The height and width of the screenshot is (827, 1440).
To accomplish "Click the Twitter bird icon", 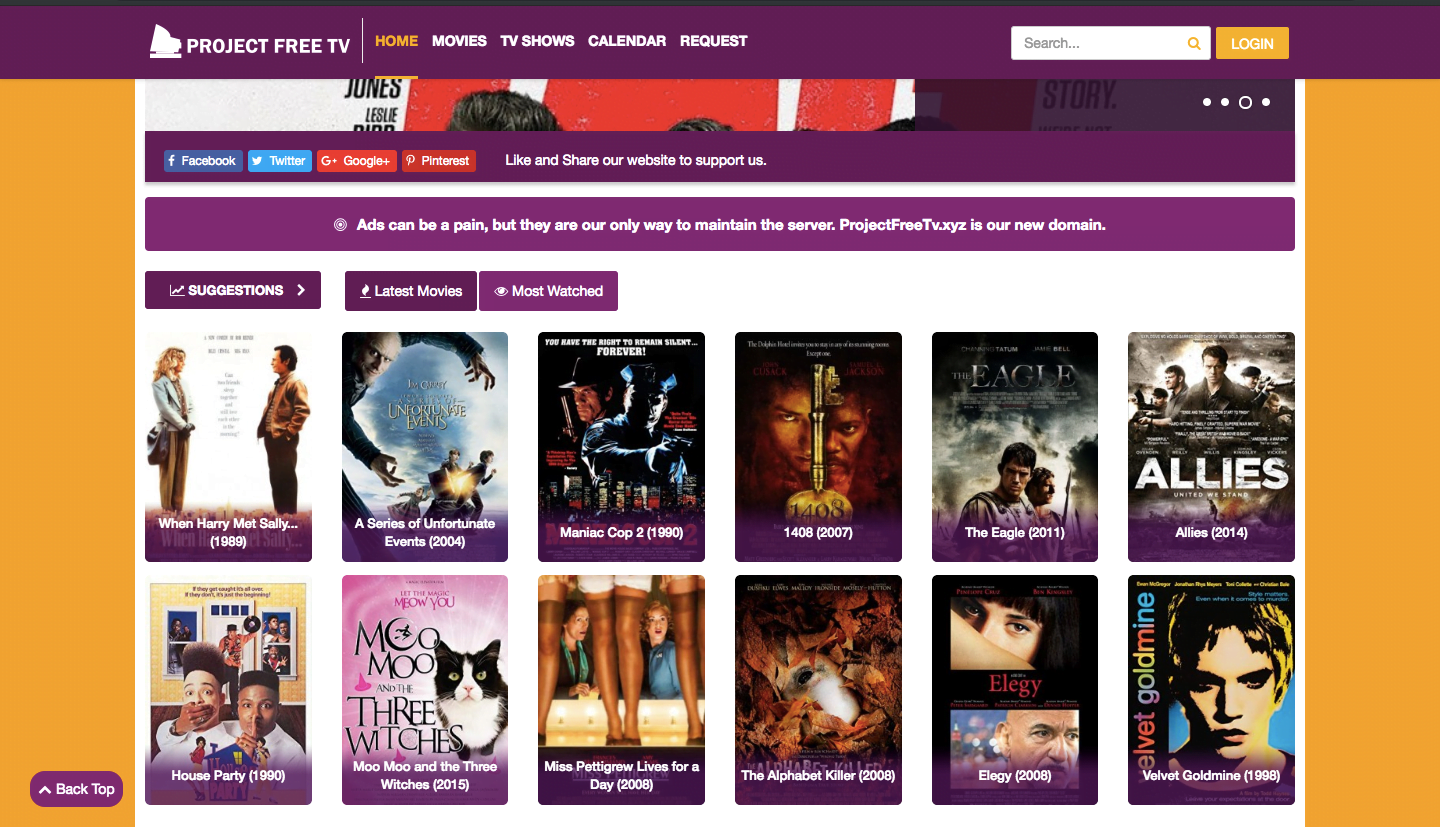I will 258,160.
